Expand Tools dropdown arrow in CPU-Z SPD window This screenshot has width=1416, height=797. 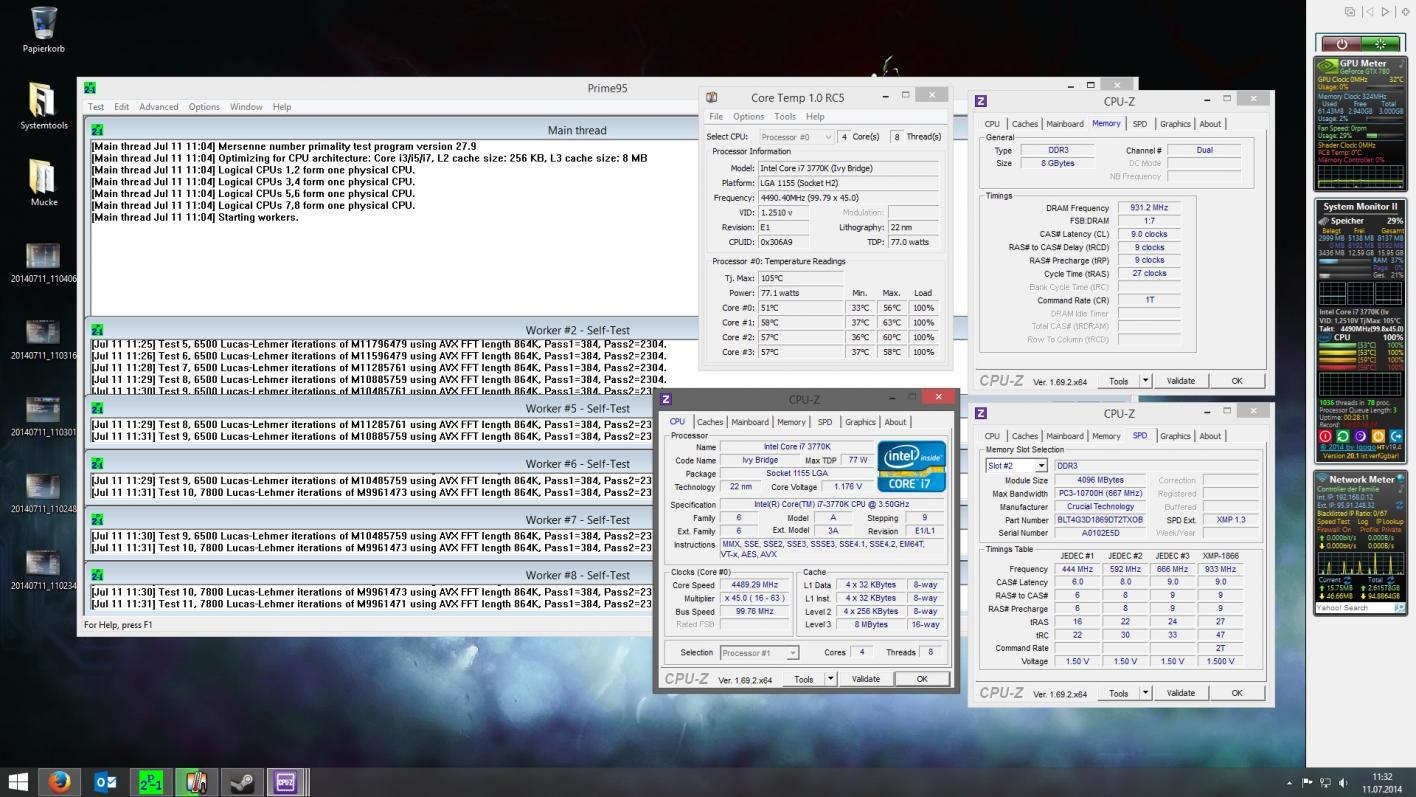click(x=1145, y=693)
